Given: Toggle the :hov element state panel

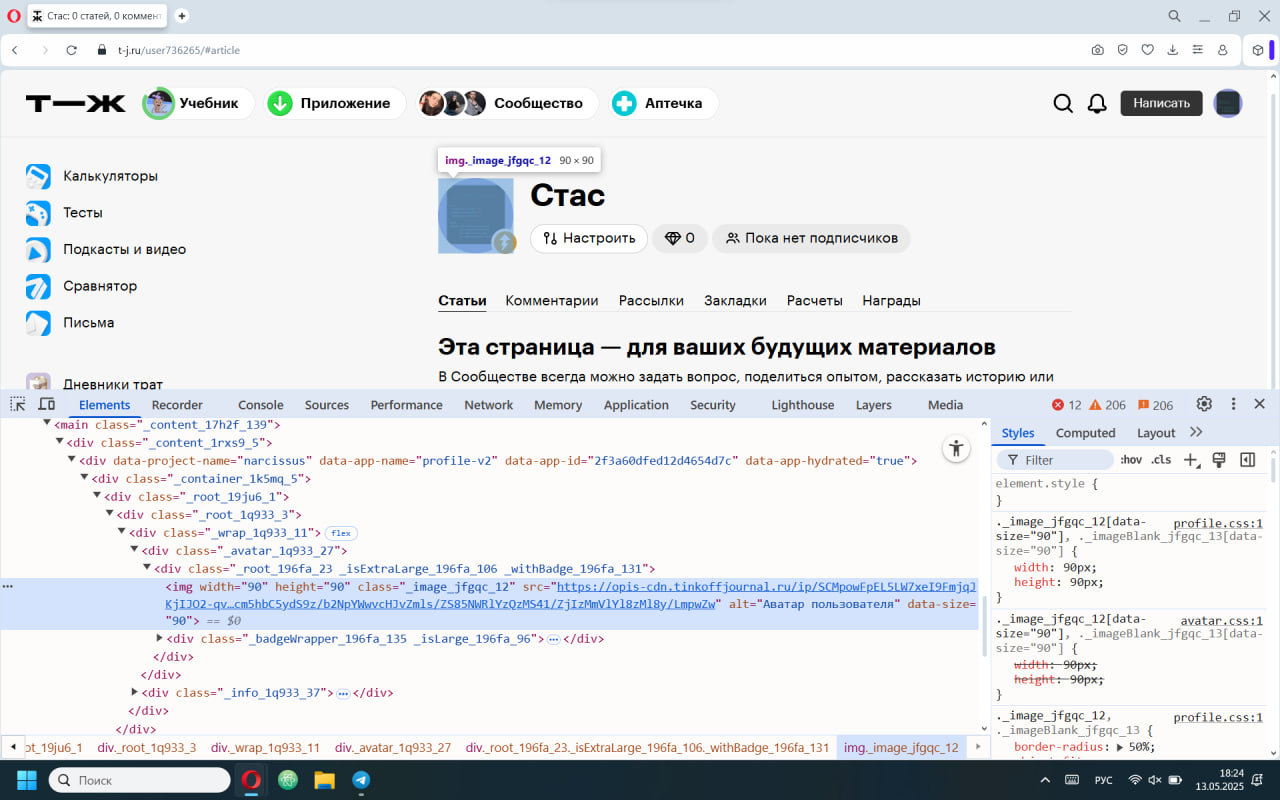Looking at the screenshot, I should 1130,459.
